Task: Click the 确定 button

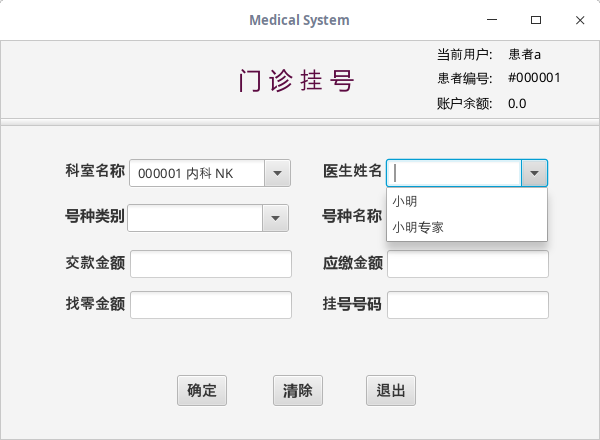Action: pos(202,390)
